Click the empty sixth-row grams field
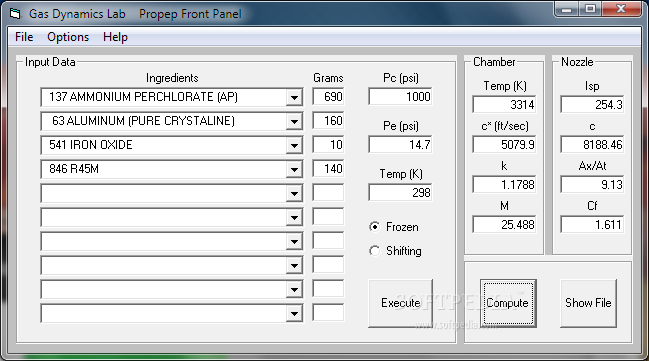The width and height of the screenshot is (649, 361). [328, 217]
